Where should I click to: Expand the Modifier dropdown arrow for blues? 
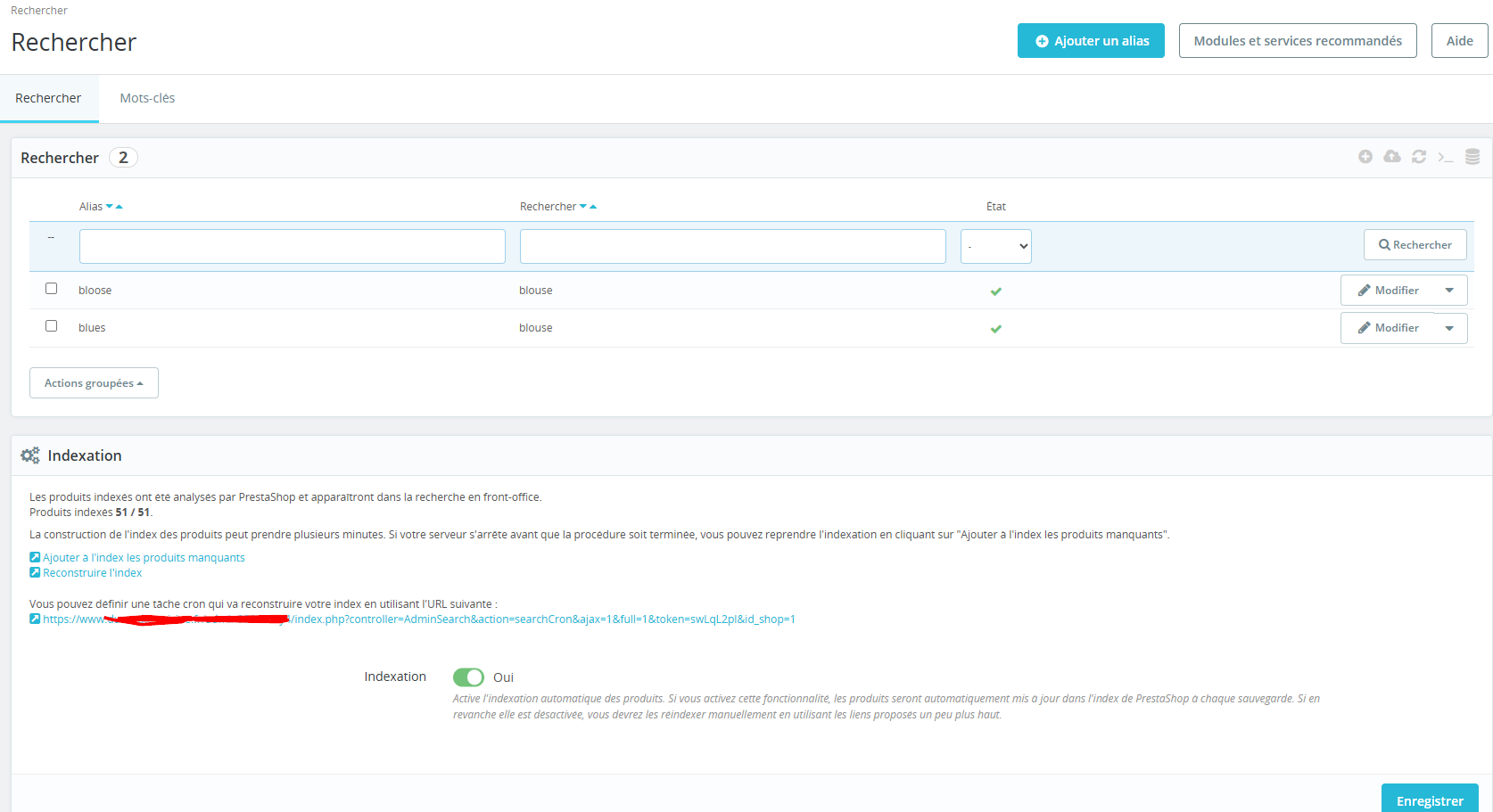coord(1449,328)
